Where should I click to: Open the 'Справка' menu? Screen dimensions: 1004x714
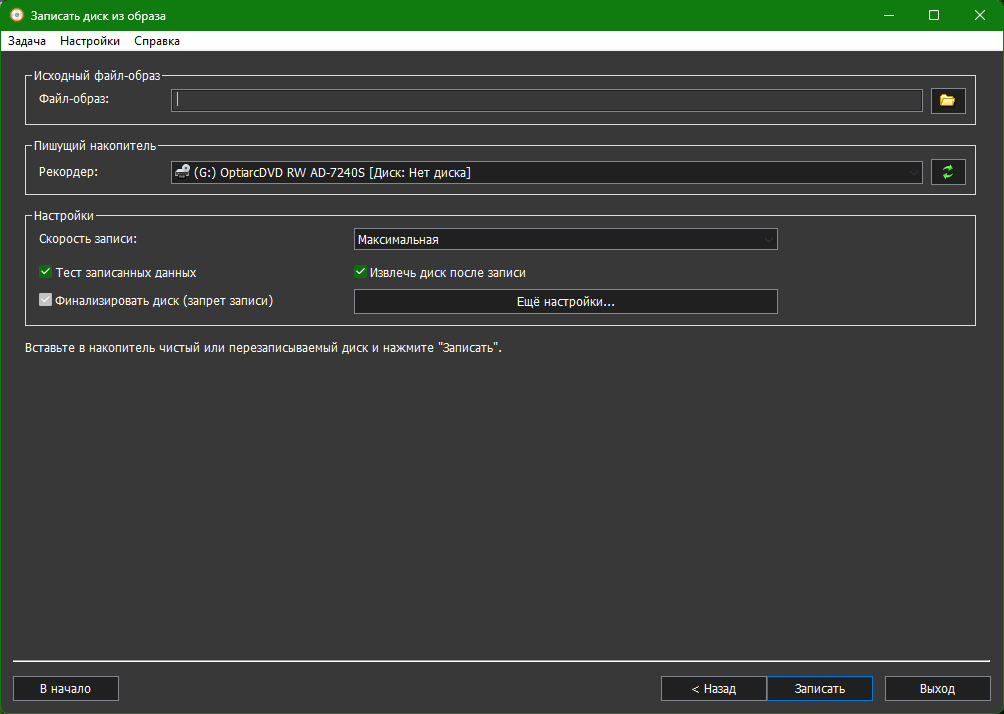point(157,41)
